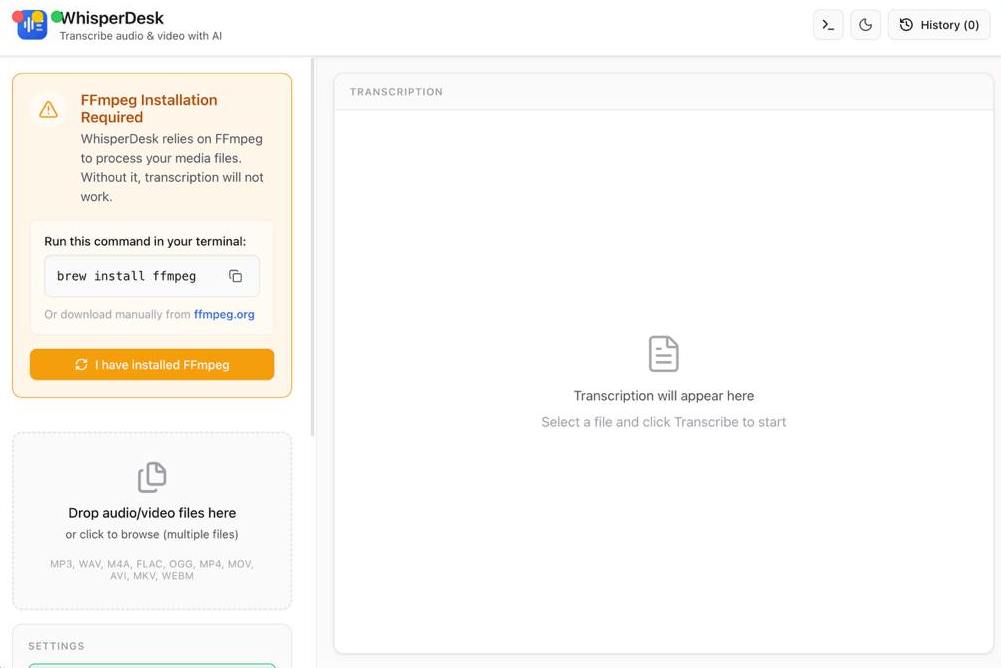Click the green-bordered box under Settings
This screenshot has width=1001, height=668.
point(152,664)
